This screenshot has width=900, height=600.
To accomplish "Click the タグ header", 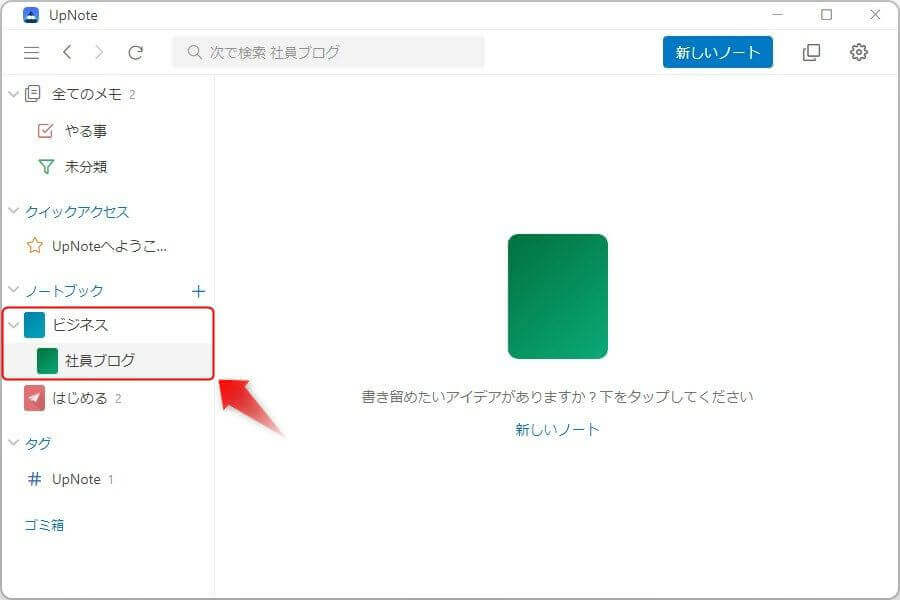I will point(38,443).
